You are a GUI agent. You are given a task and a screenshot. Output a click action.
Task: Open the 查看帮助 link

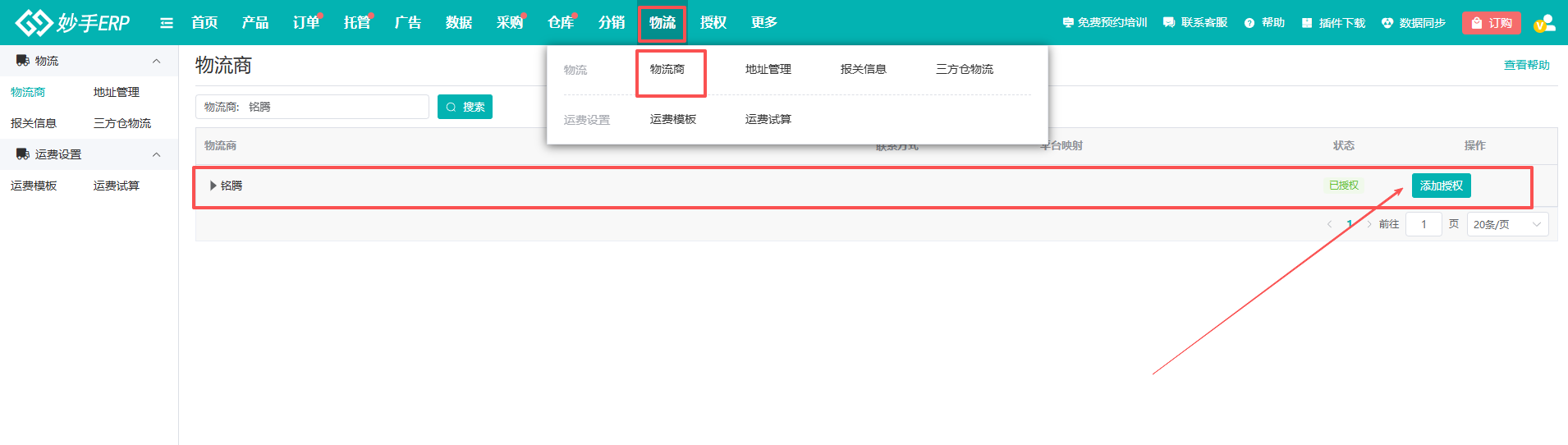tap(1526, 66)
